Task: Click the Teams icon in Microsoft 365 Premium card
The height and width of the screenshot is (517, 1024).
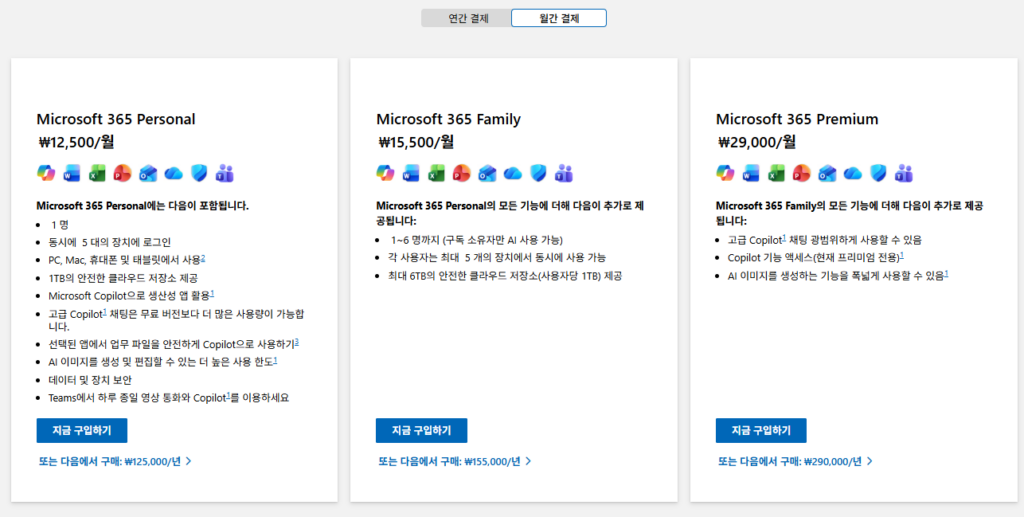Action: [x=904, y=173]
